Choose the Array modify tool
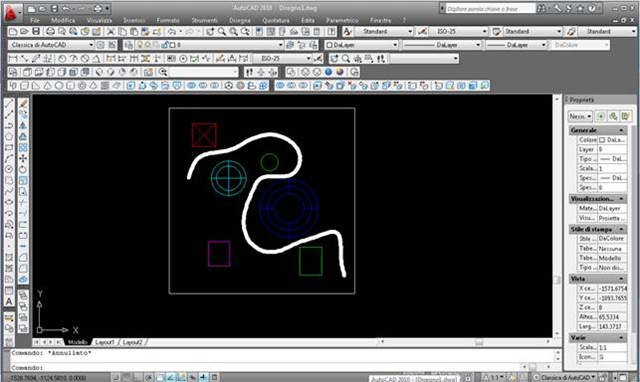Image resolution: width=640 pixels, height=382 pixels. pyautogui.click(x=23, y=147)
